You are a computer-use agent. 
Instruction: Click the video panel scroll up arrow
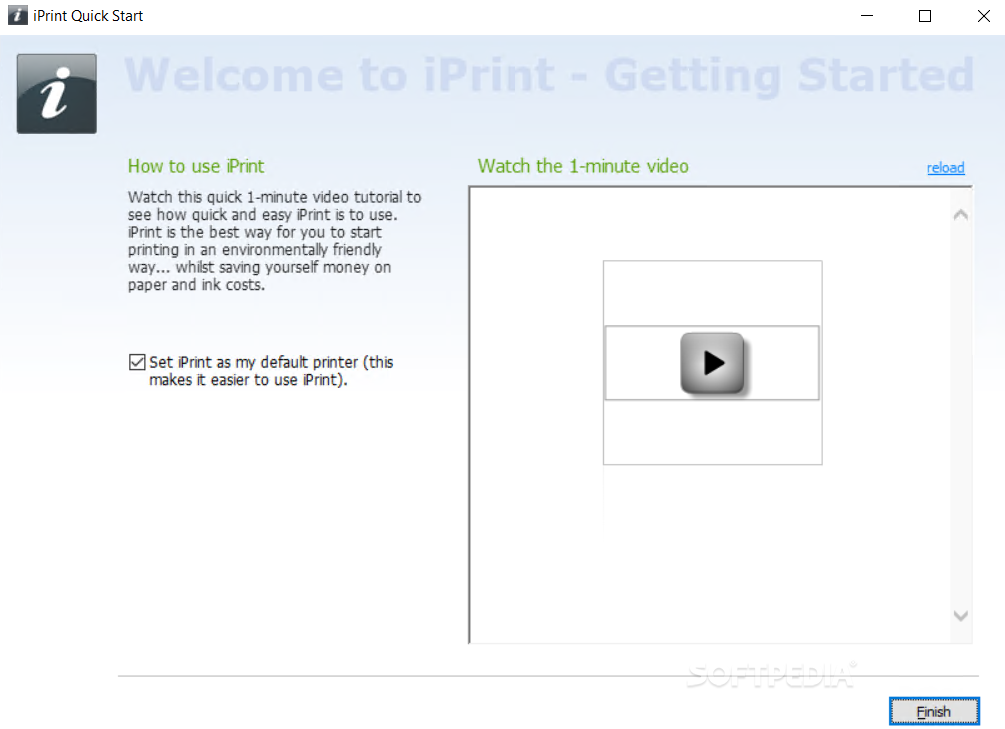960,215
